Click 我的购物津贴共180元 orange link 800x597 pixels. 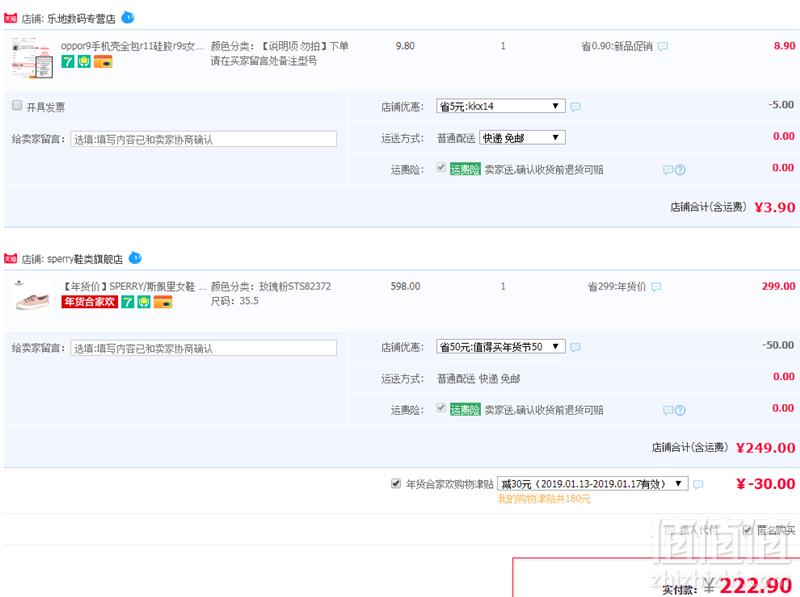click(544, 499)
